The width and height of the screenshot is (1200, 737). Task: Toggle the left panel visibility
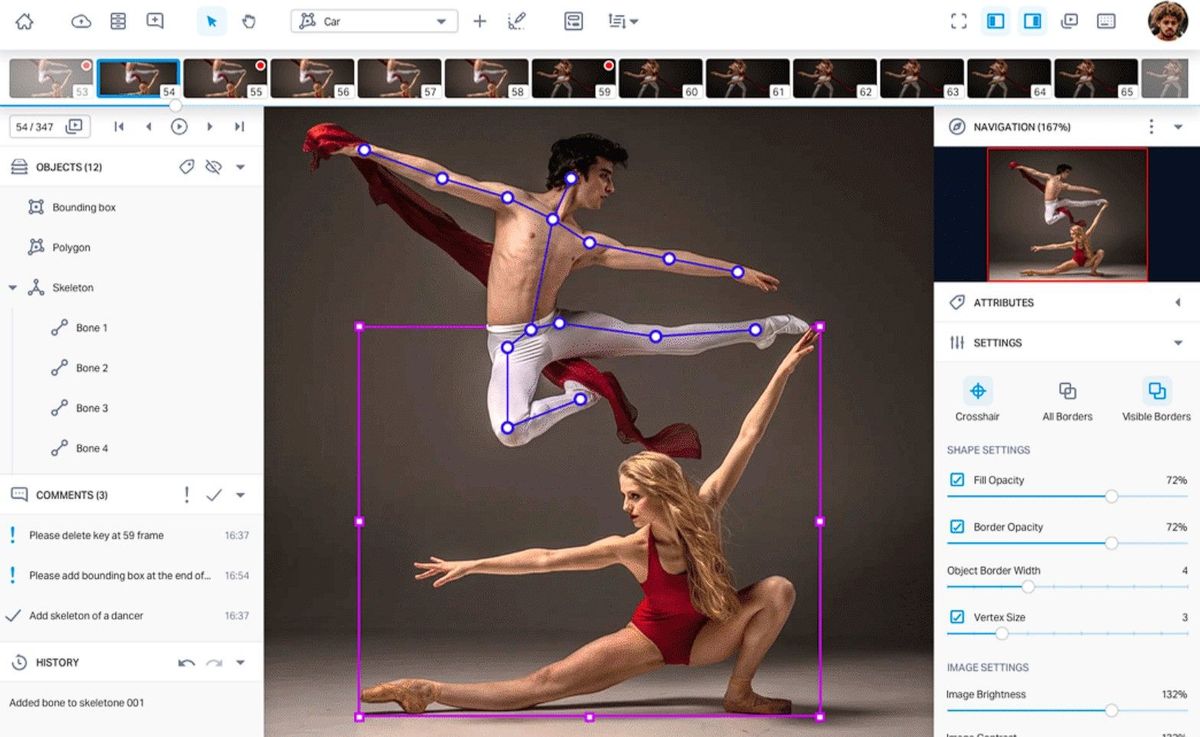995,20
